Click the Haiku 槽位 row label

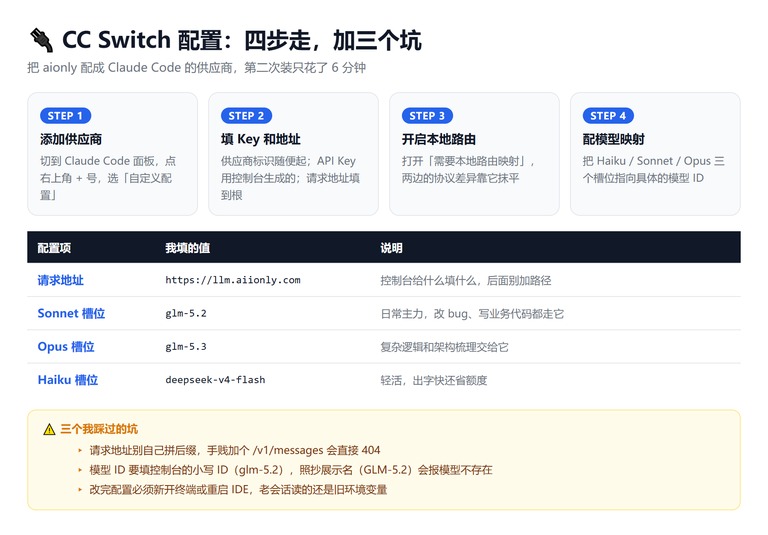coord(68,380)
